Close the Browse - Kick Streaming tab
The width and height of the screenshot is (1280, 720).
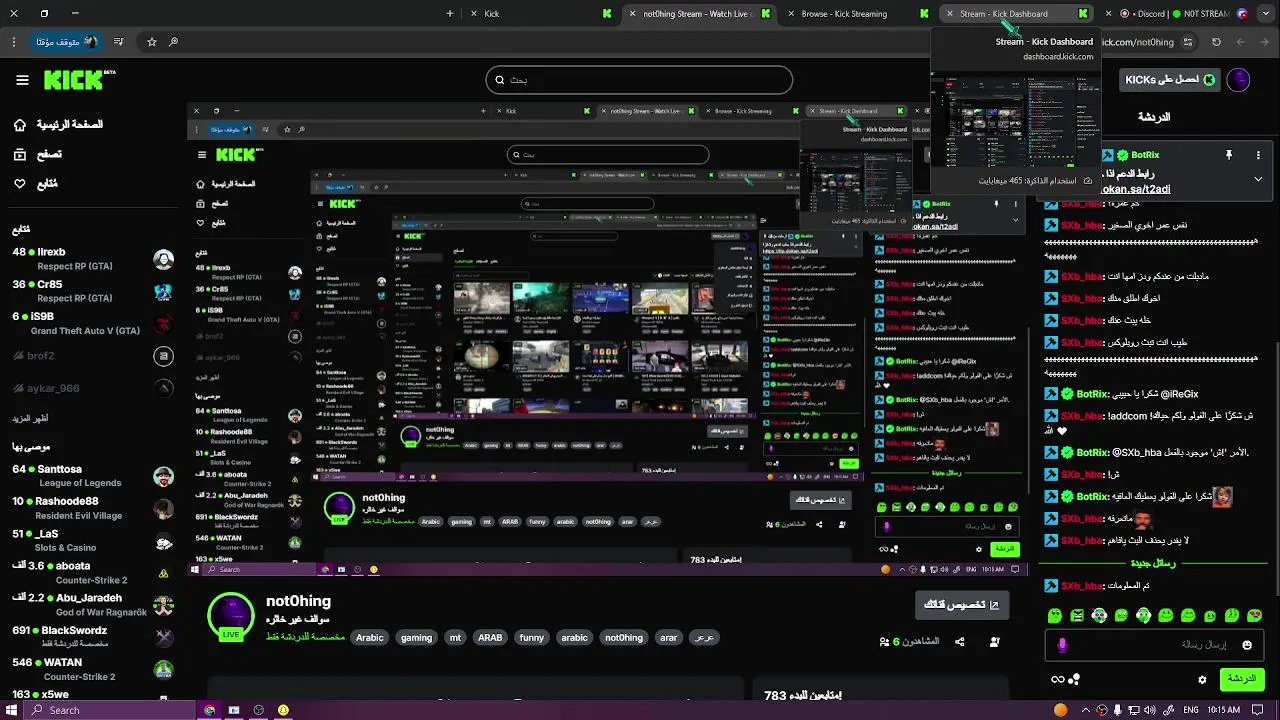(x=791, y=14)
